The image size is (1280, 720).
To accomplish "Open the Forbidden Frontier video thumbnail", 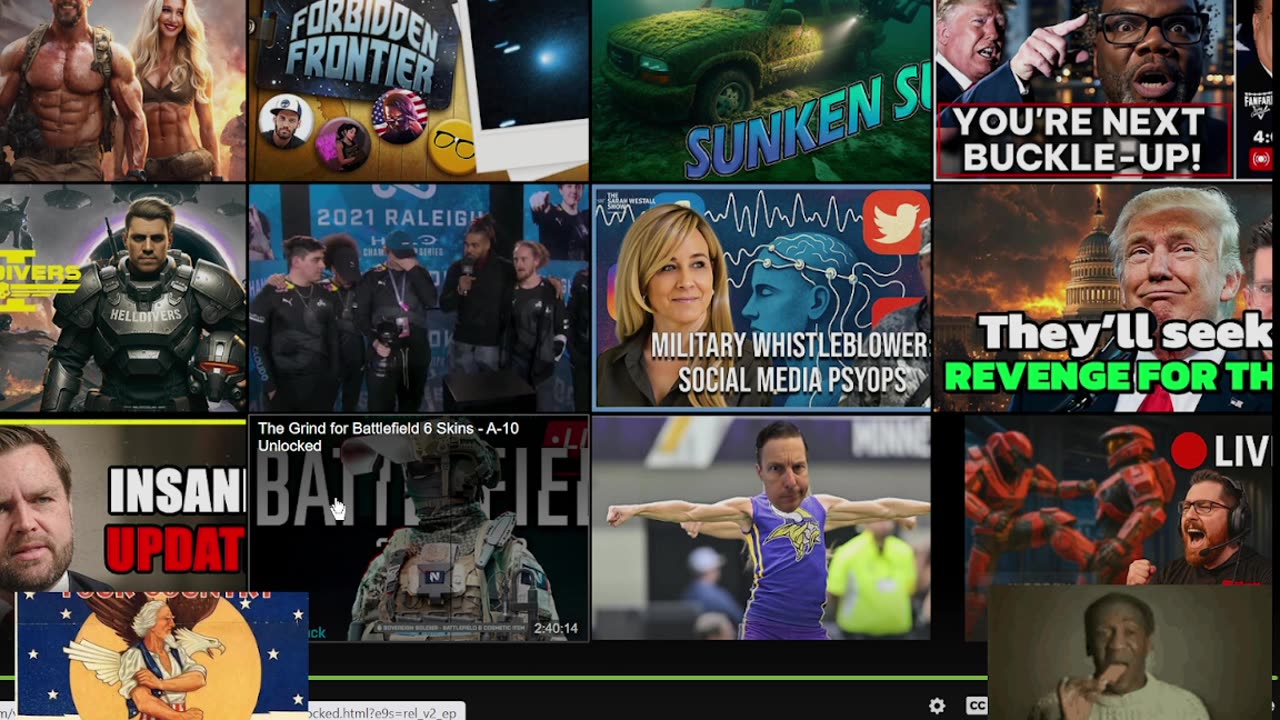I will 419,90.
